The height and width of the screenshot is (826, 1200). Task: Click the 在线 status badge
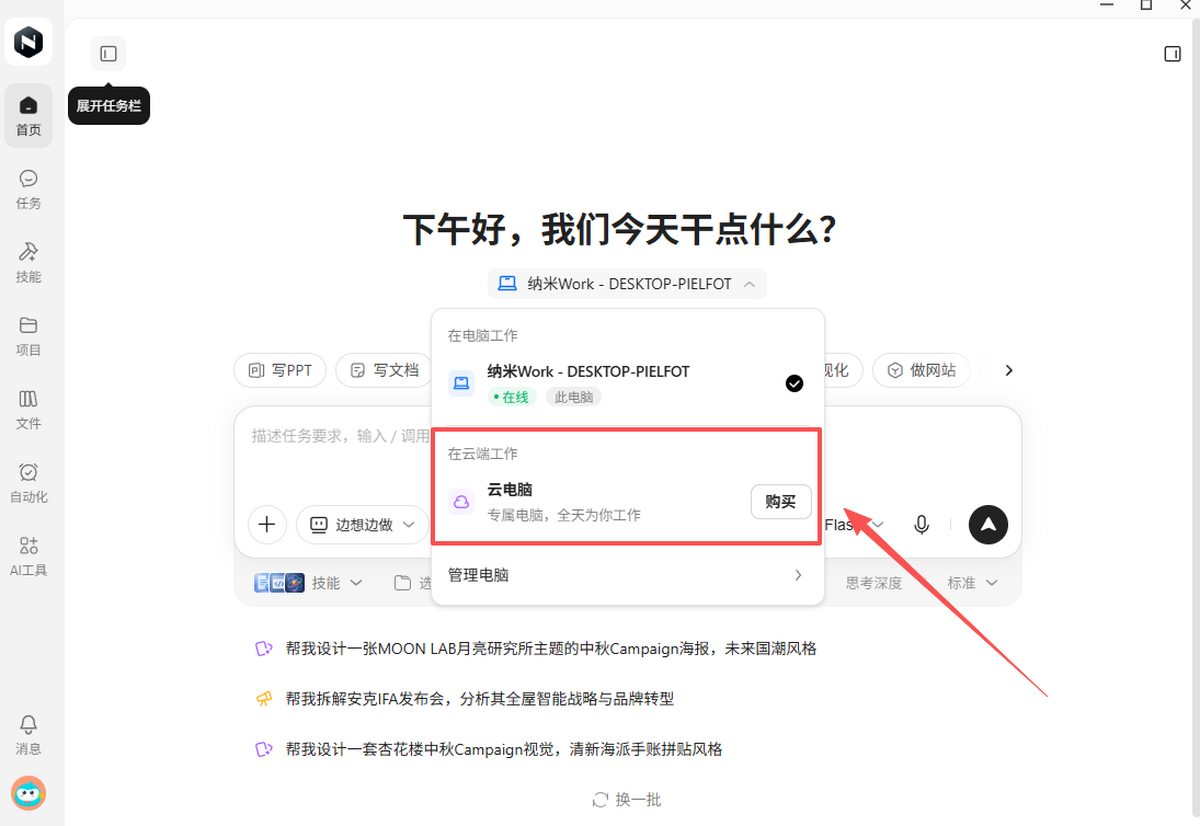click(x=513, y=397)
